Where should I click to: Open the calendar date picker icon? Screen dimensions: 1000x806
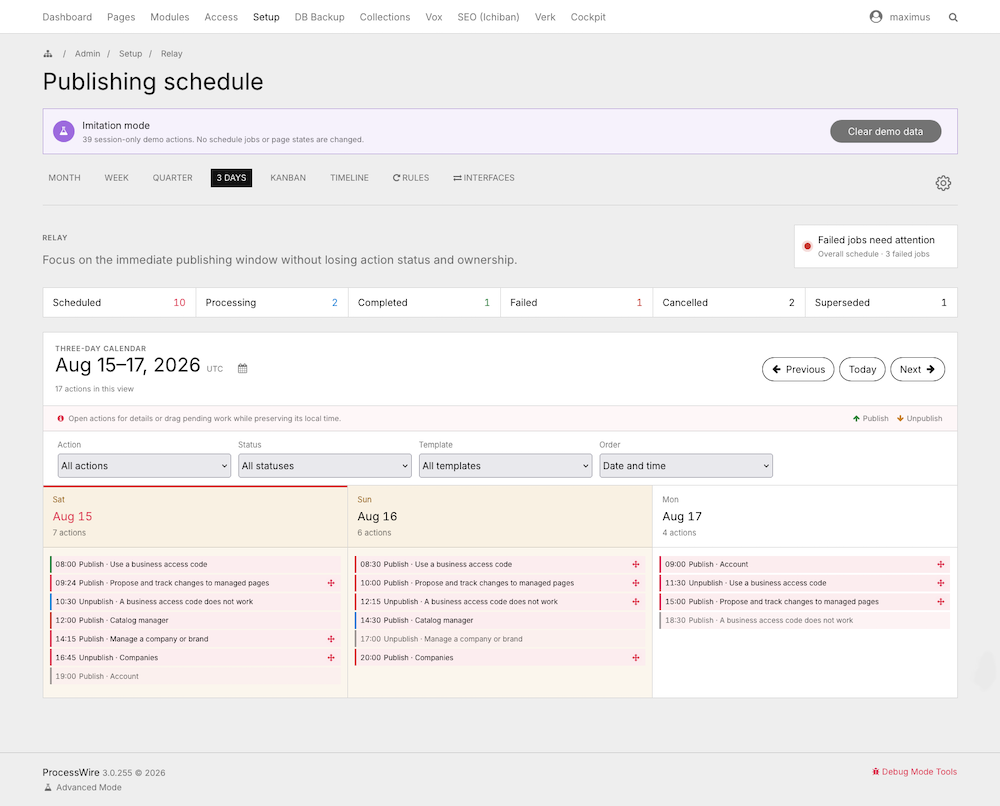coord(242,369)
